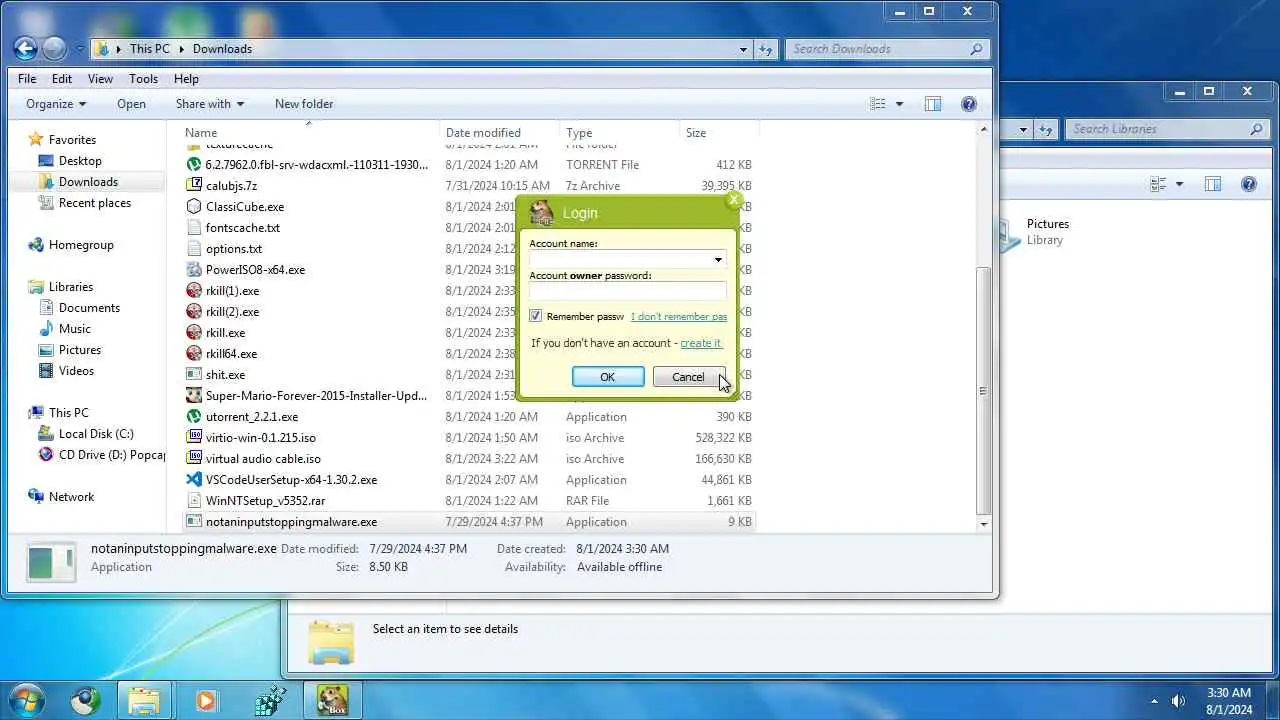Select the WinNTSetup_v5352.rar file
The width and height of the screenshot is (1280, 720).
pyautogui.click(x=265, y=501)
